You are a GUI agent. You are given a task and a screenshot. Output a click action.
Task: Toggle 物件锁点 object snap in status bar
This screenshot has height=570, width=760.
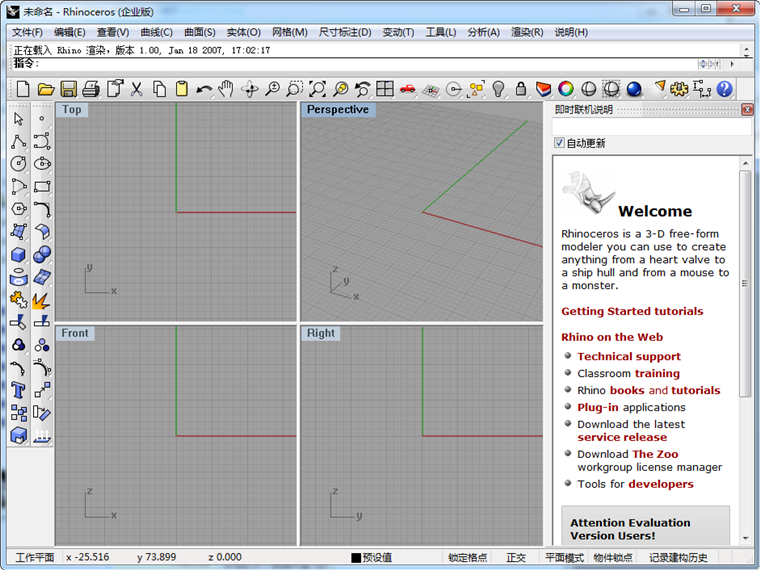613,557
